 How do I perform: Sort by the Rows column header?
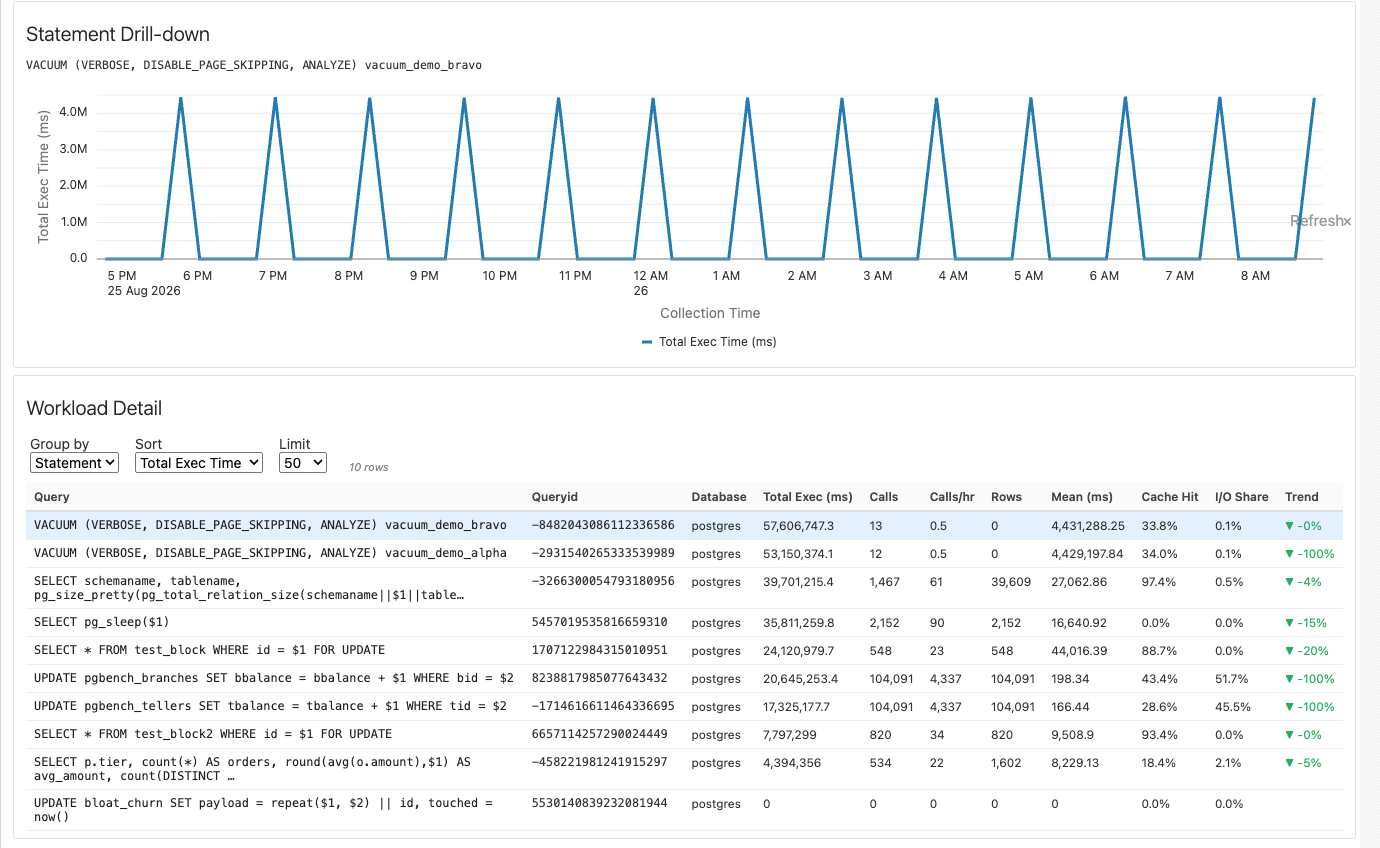tap(1006, 497)
